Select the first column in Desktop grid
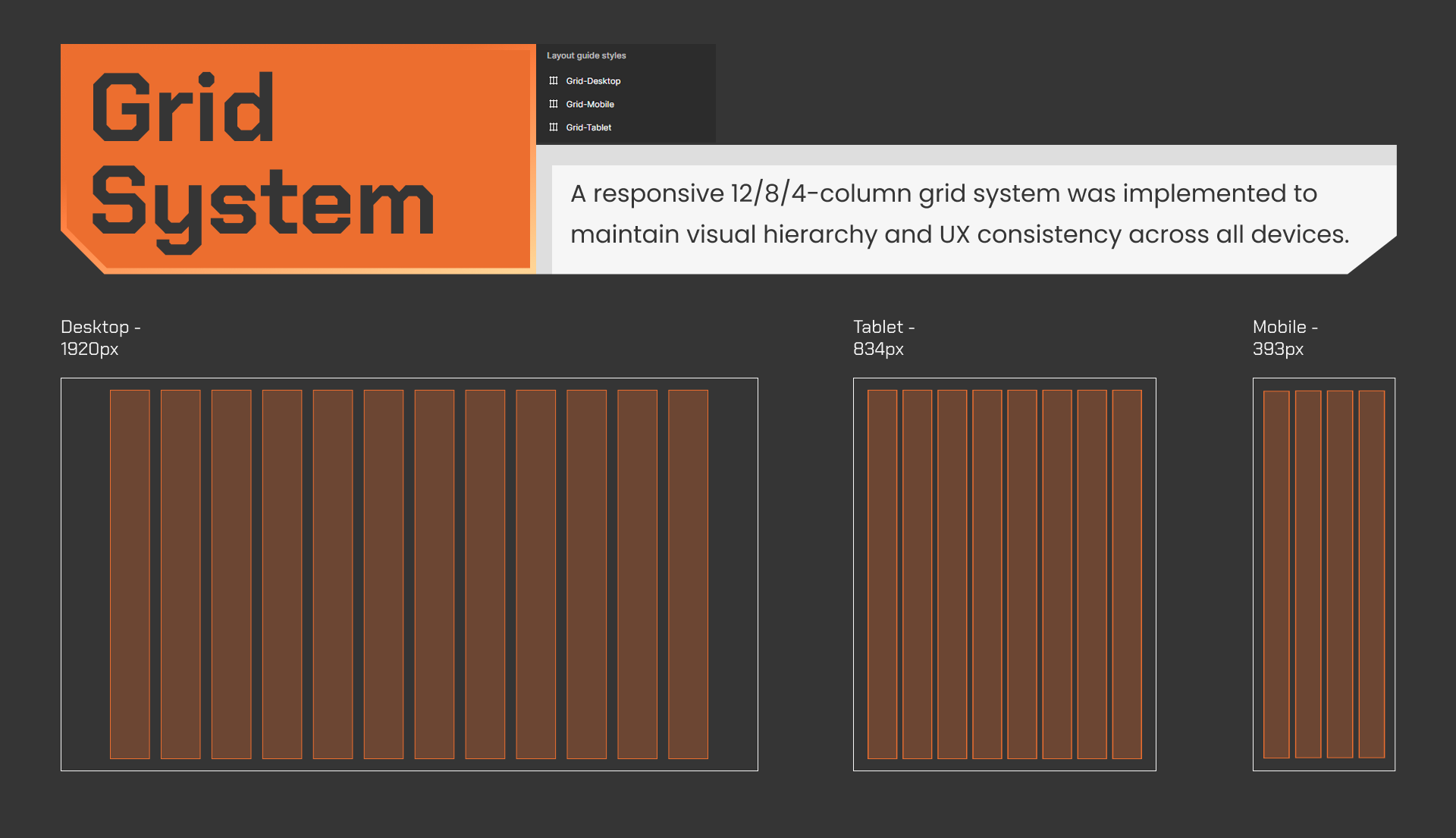The width and height of the screenshot is (1456, 838). (x=130, y=574)
